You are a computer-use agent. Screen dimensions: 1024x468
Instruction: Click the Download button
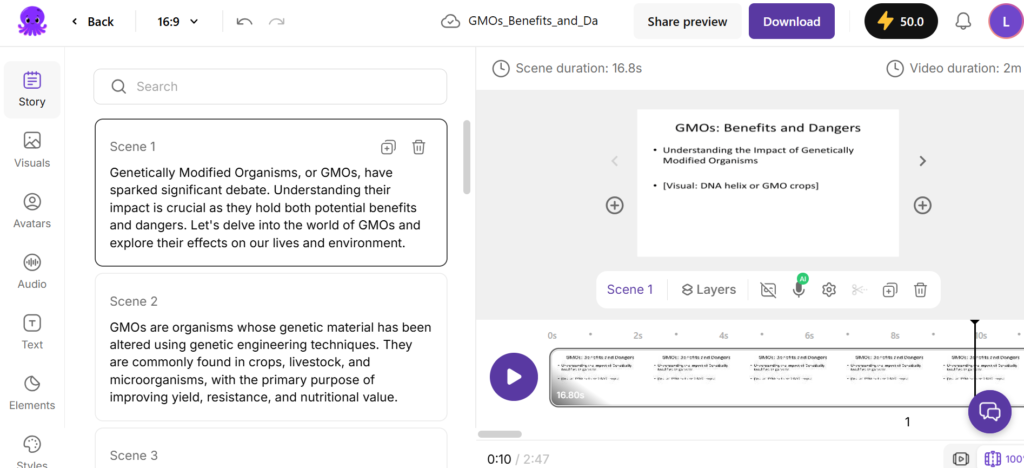point(791,21)
